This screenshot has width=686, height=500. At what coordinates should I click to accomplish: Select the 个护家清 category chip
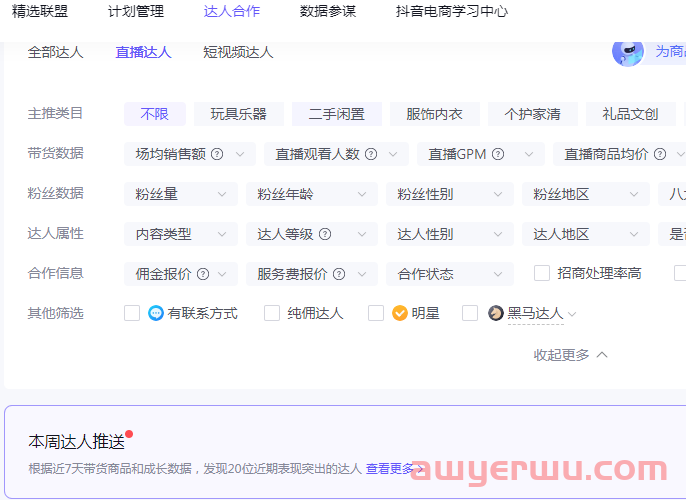pos(533,114)
